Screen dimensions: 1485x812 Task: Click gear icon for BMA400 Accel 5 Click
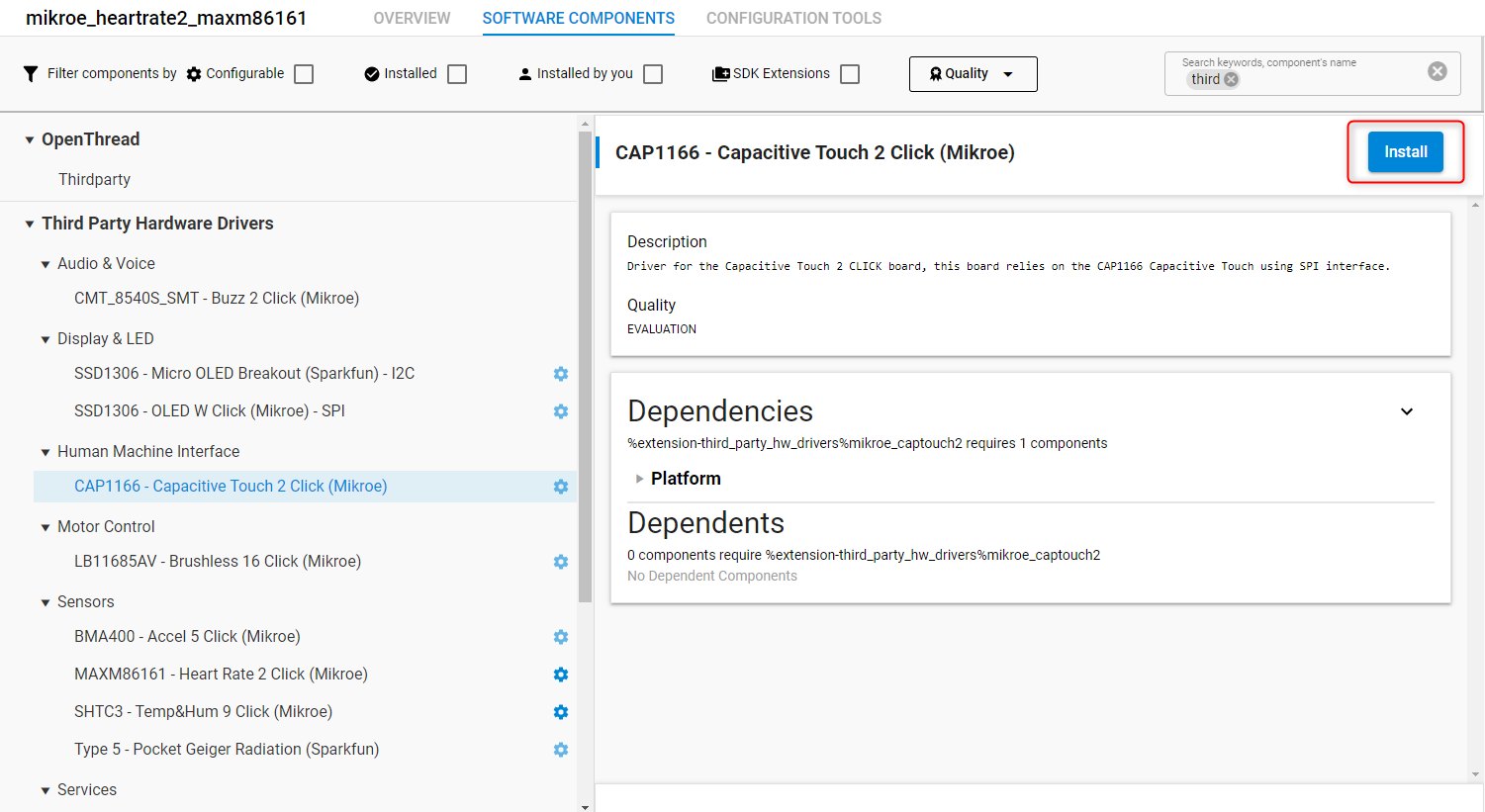pyautogui.click(x=561, y=637)
